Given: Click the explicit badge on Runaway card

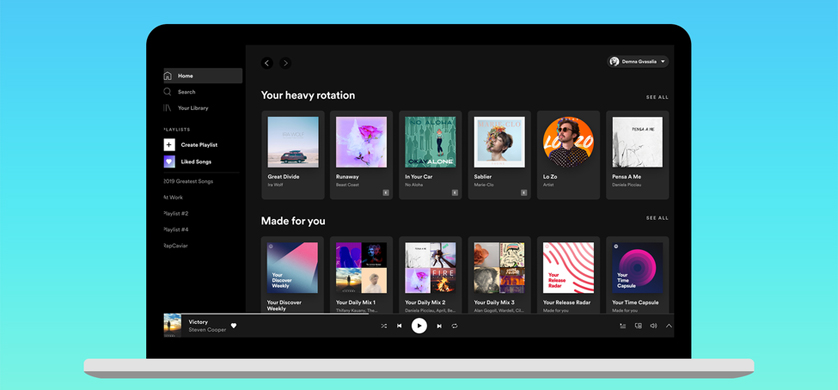Looking at the screenshot, I should click(386, 193).
